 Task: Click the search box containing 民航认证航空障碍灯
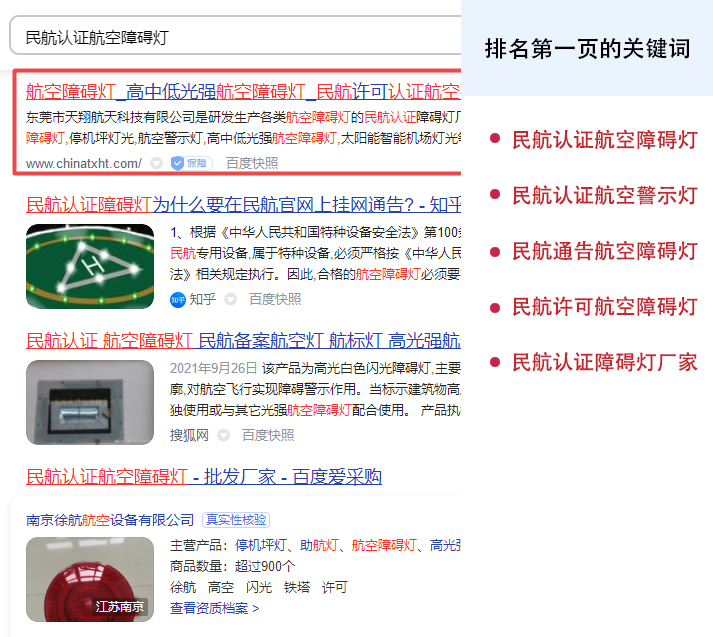tap(236, 36)
